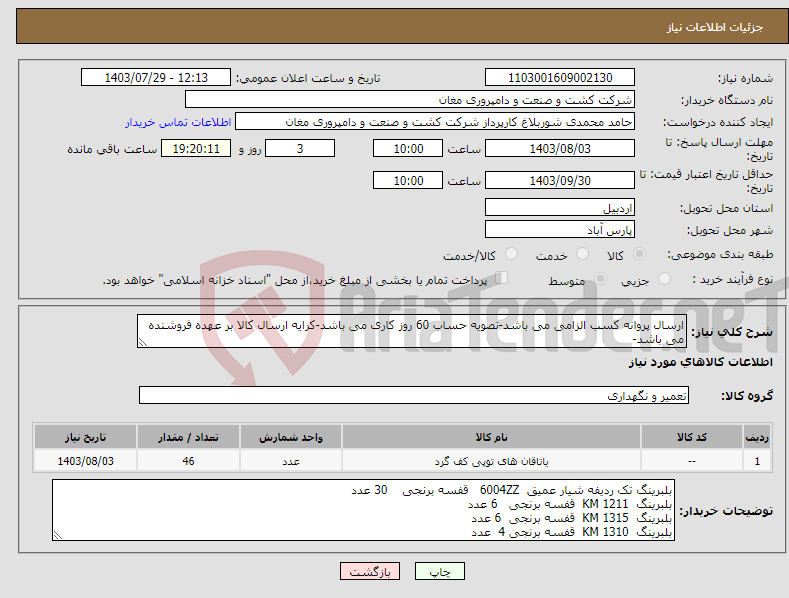Click the response deadline time 10:00 field
The height and width of the screenshot is (598, 789).
(x=408, y=148)
